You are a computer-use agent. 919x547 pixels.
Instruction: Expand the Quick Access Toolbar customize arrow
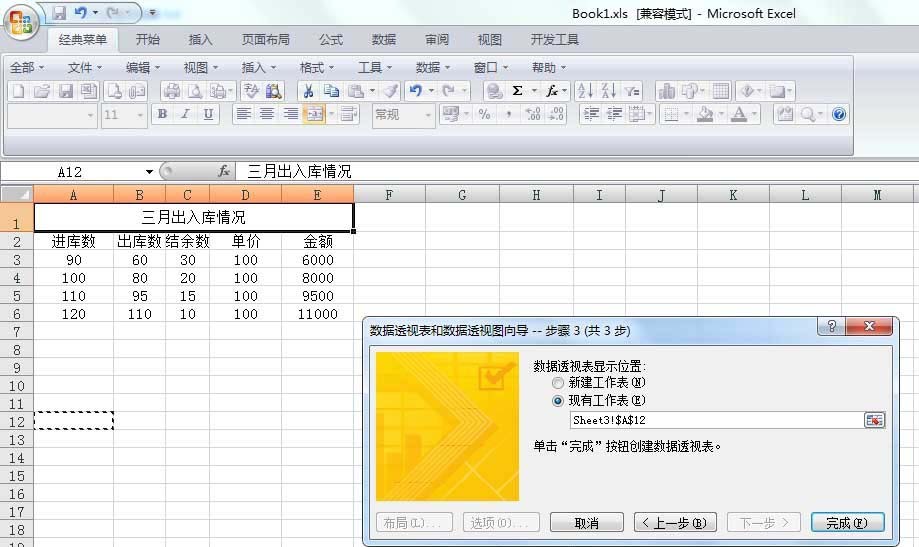152,12
